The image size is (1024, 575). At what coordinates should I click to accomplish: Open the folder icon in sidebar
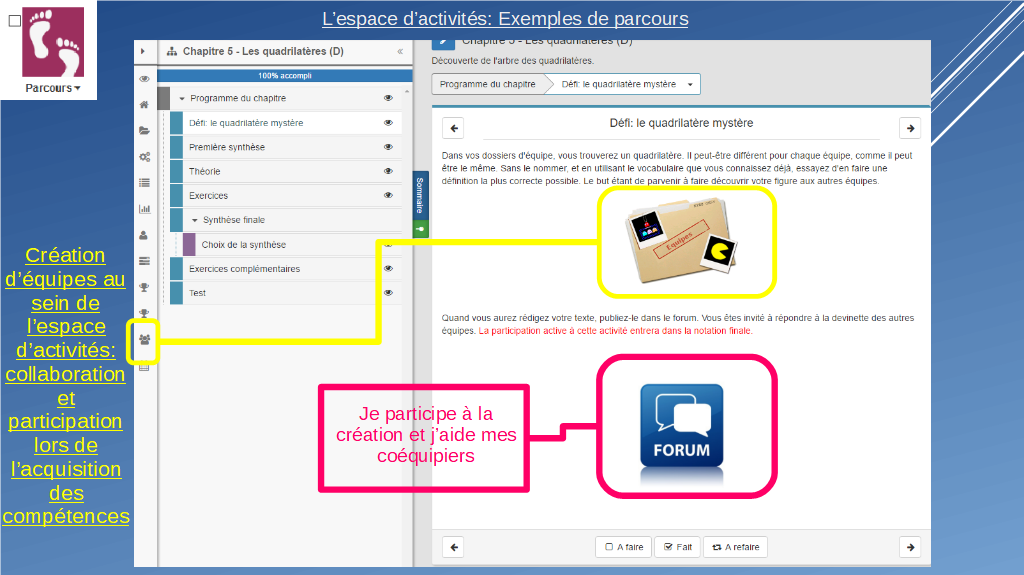click(144, 131)
